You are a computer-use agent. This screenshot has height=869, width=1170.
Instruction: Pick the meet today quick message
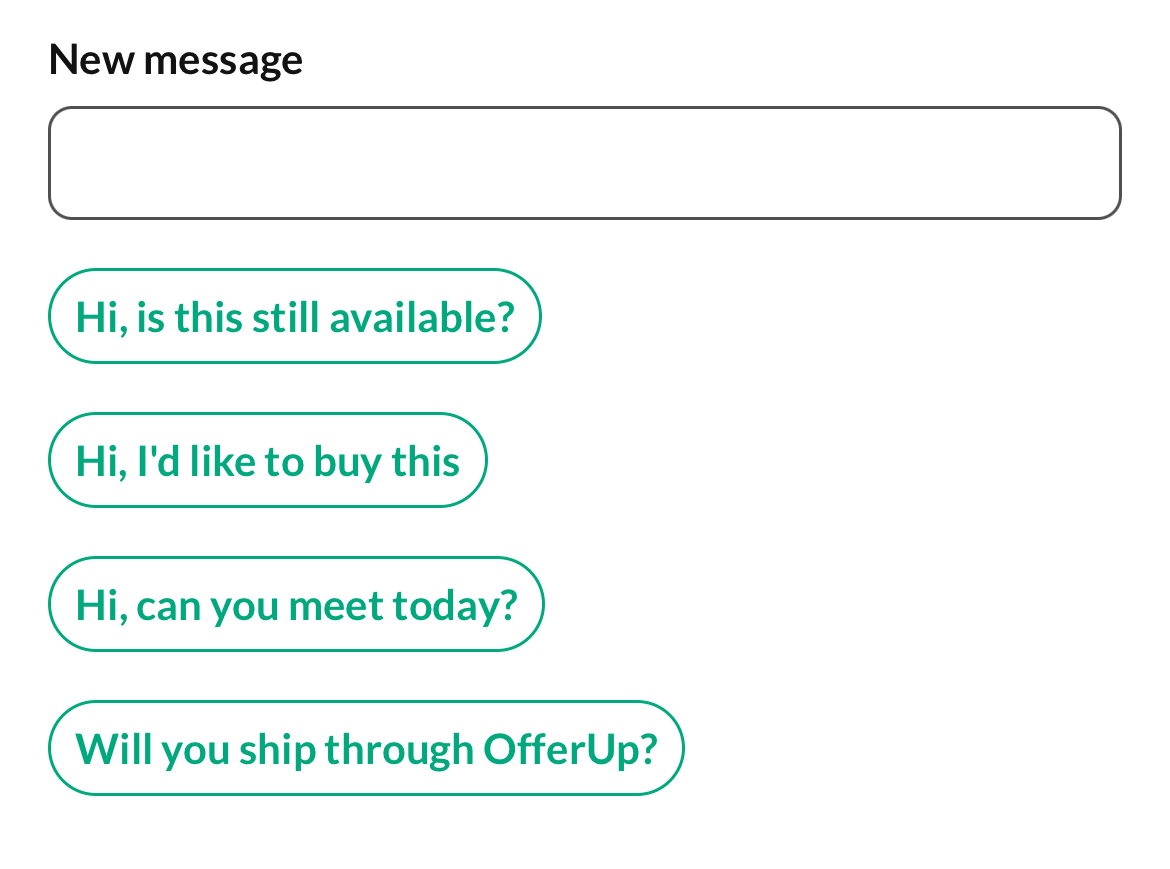click(x=296, y=604)
